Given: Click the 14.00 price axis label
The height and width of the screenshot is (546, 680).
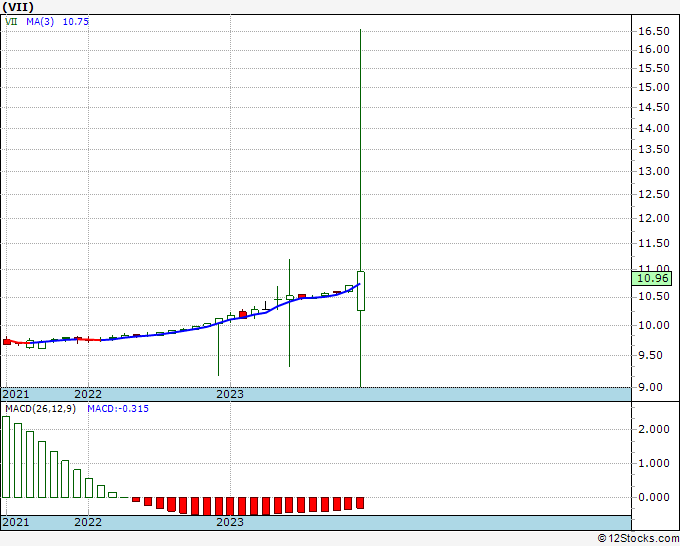Looking at the screenshot, I should [654, 128].
